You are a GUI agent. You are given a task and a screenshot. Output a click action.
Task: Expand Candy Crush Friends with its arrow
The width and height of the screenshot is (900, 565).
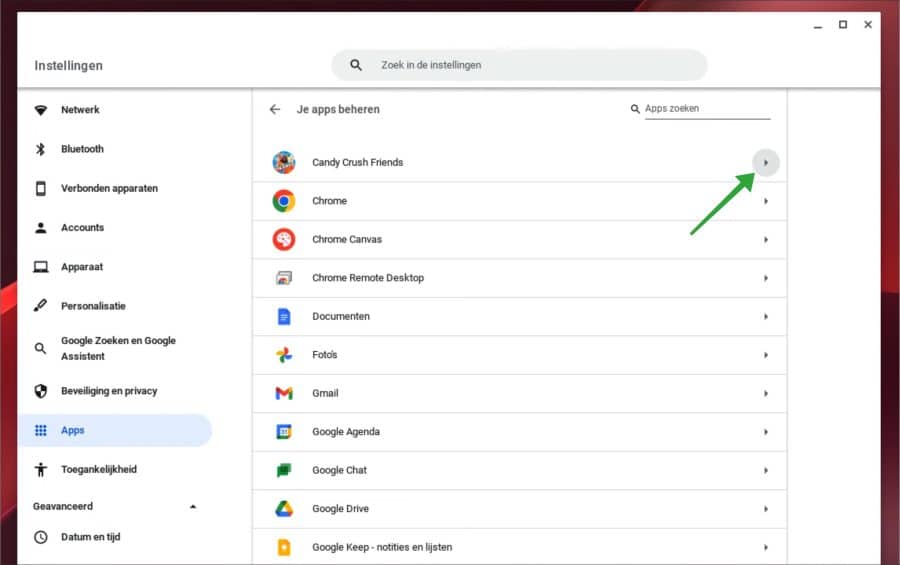point(766,162)
